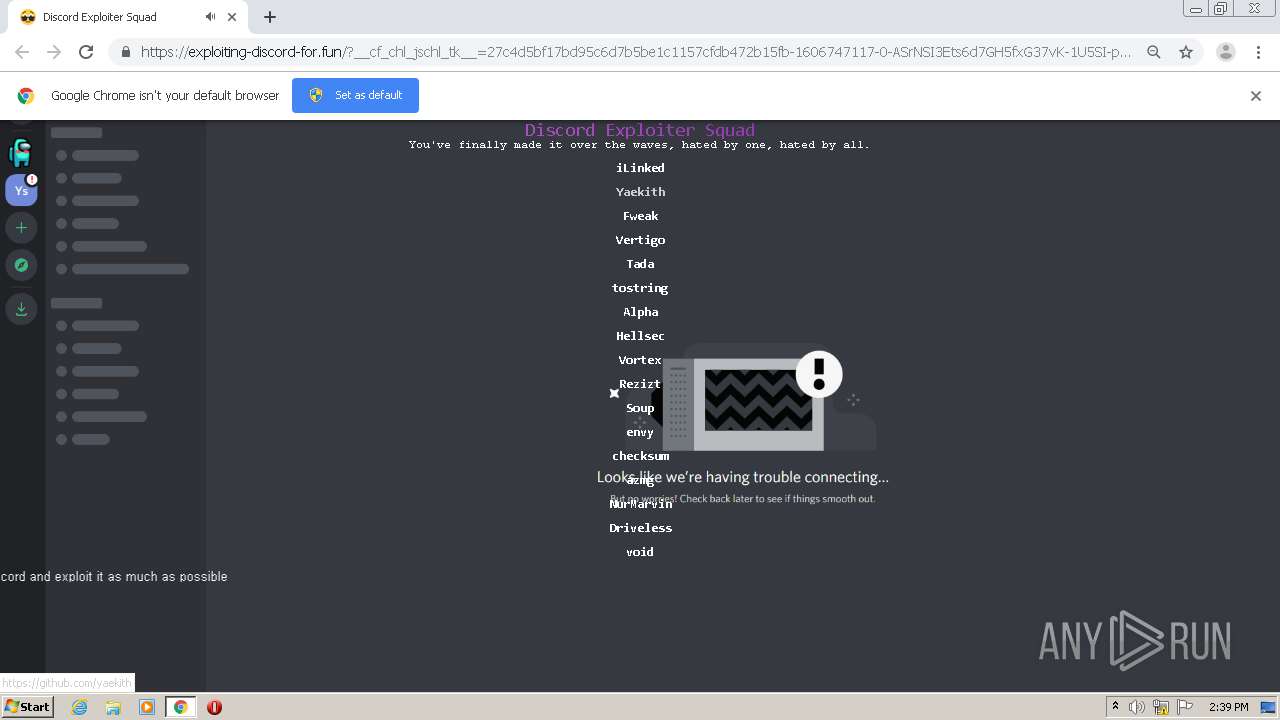Image resolution: width=1280 pixels, height=720 pixels.
Task: Open the Rezizt link
Action: [640, 384]
